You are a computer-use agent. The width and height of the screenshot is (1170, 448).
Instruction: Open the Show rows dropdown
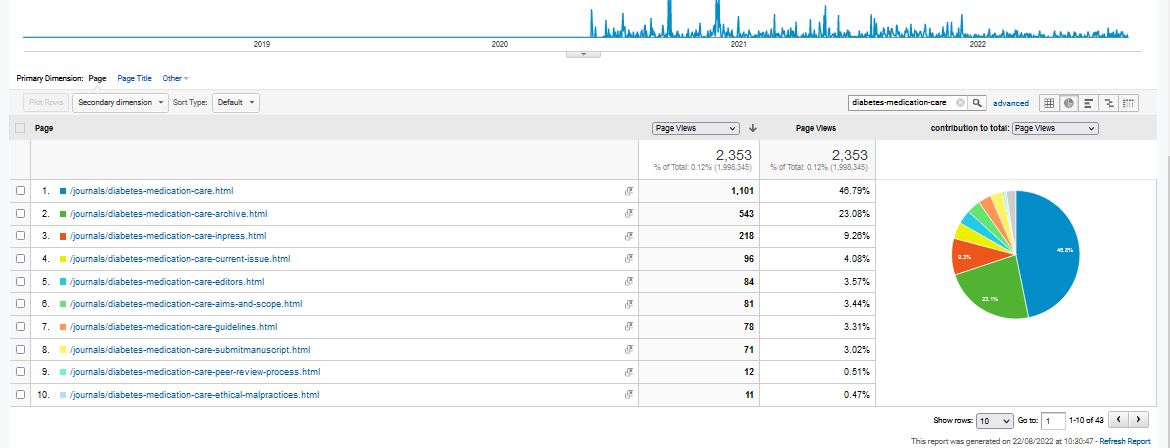click(996, 420)
